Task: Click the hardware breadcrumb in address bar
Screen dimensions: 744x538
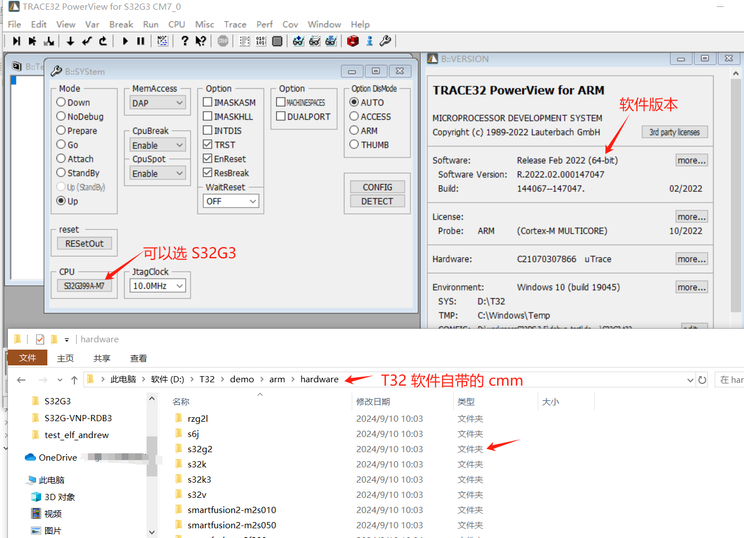Action: coord(319,380)
